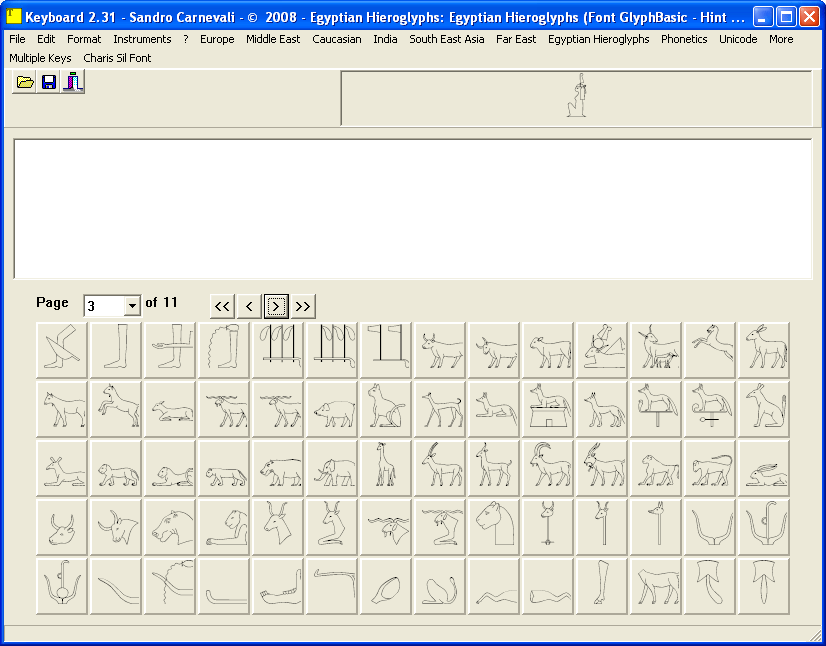This screenshot has width=826, height=646.
Task: Open the Far East menu
Action: click(516, 39)
